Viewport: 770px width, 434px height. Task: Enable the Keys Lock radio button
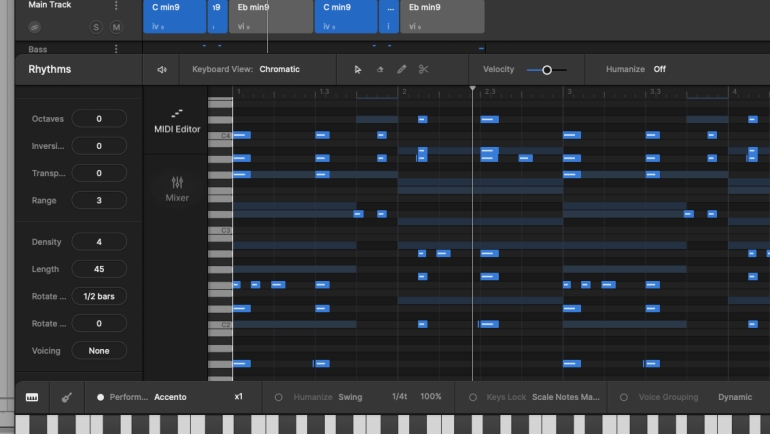click(x=473, y=397)
